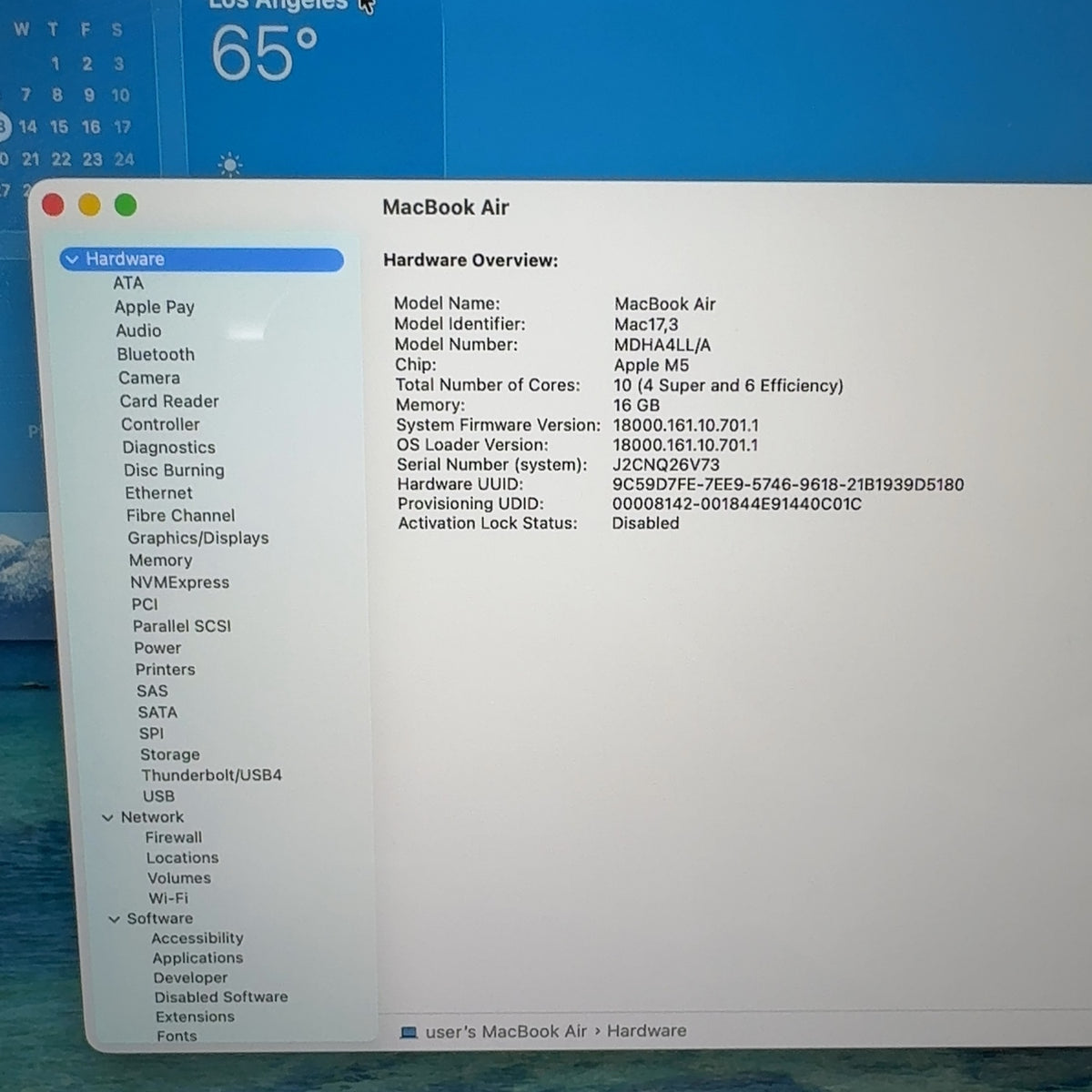Image resolution: width=1092 pixels, height=1092 pixels.
Task: Open the Storage category
Action: (170, 754)
